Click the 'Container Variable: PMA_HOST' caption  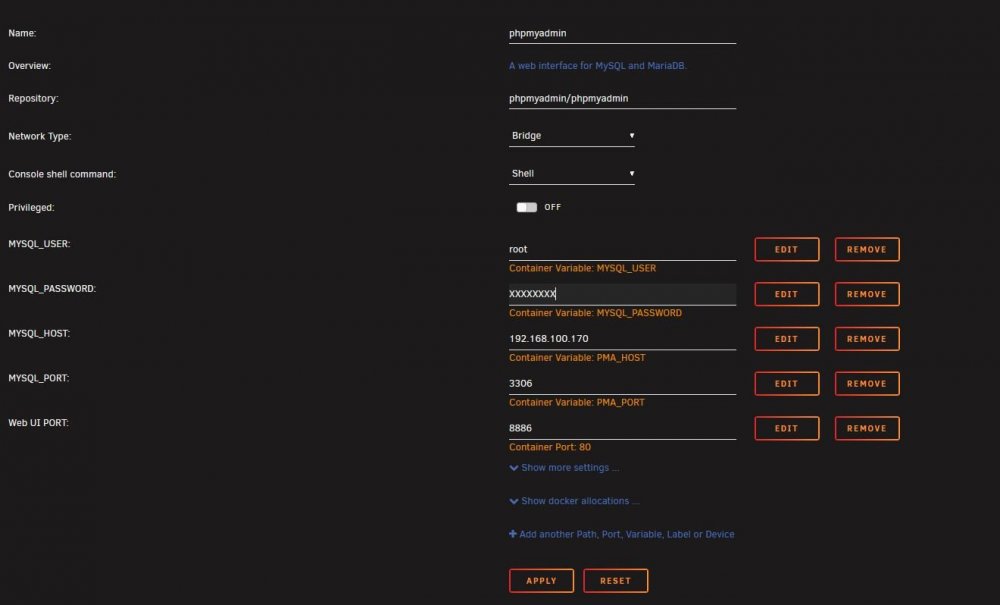pyautogui.click(x=577, y=358)
